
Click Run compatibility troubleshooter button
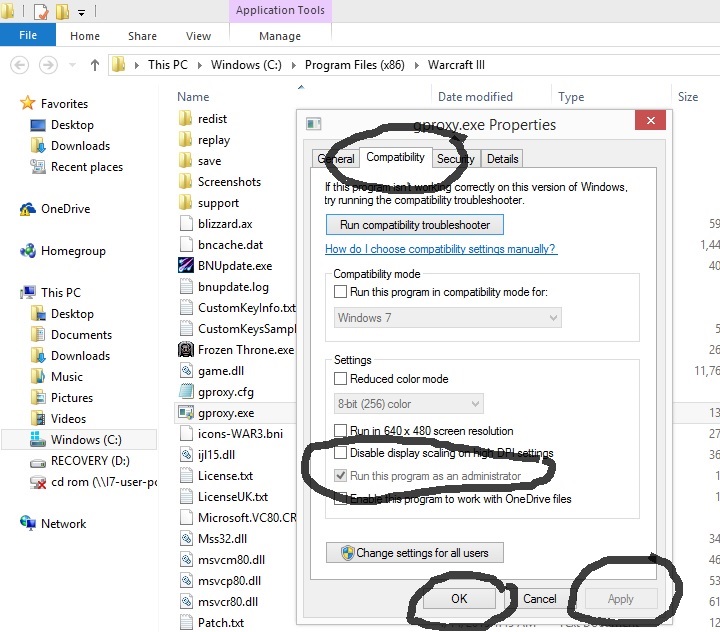(x=415, y=225)
